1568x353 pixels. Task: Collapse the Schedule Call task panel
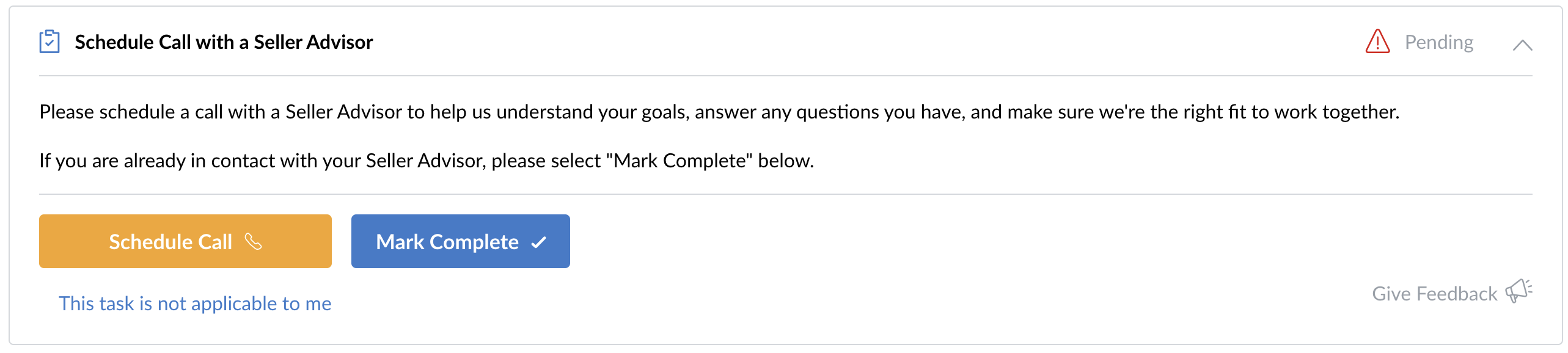point(1522,45)
